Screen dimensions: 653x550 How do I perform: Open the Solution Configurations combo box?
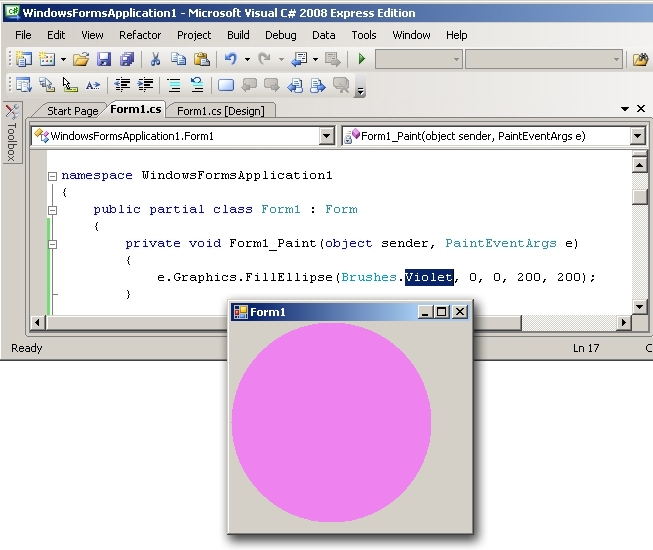419,59
